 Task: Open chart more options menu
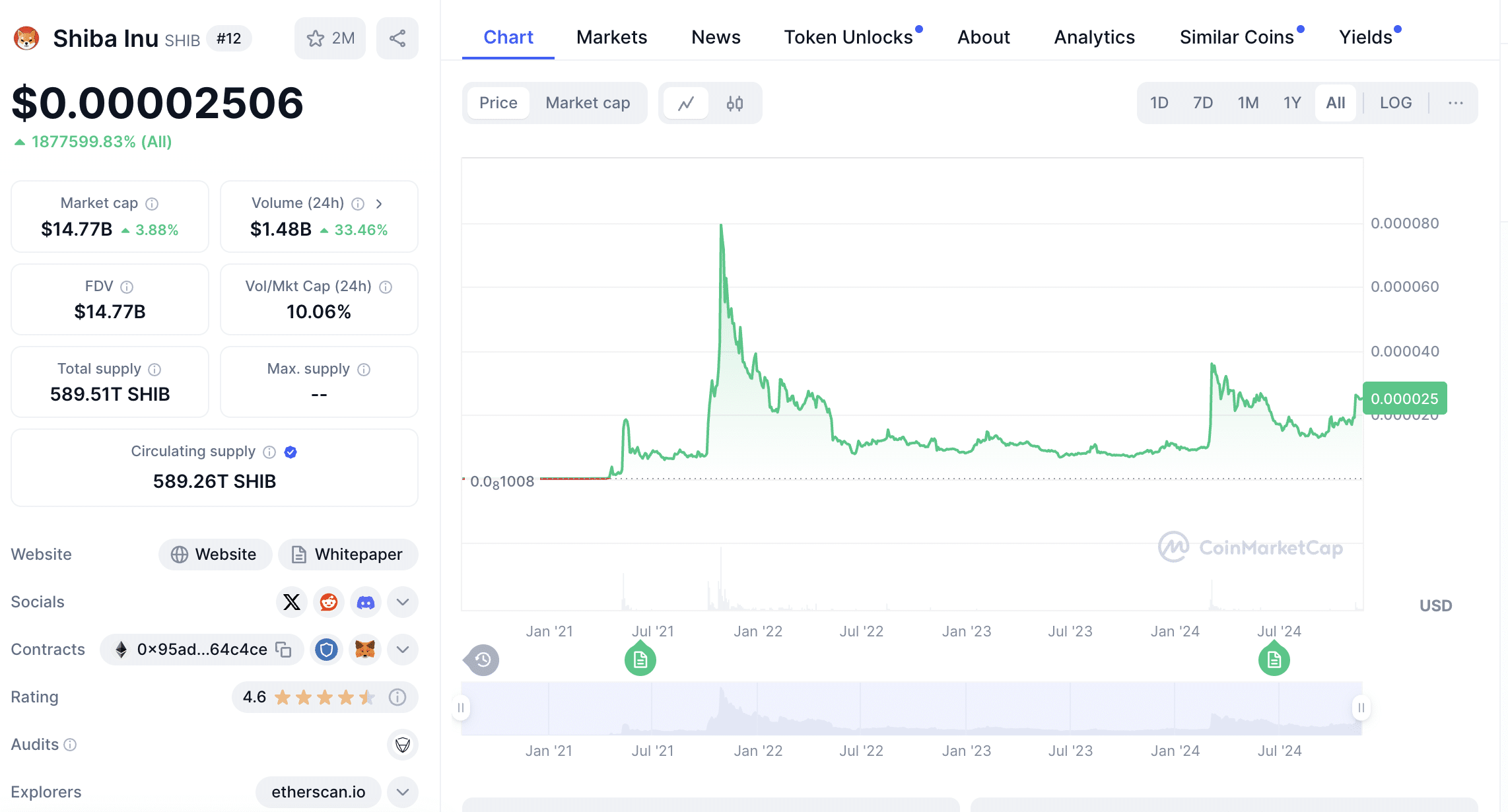click(1456, 103)
